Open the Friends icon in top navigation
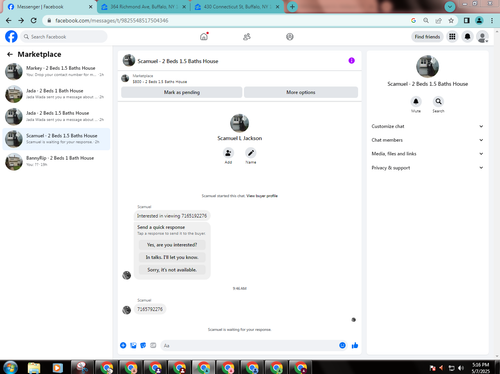The height and width of the screenshot is (374, 500). 247,37
